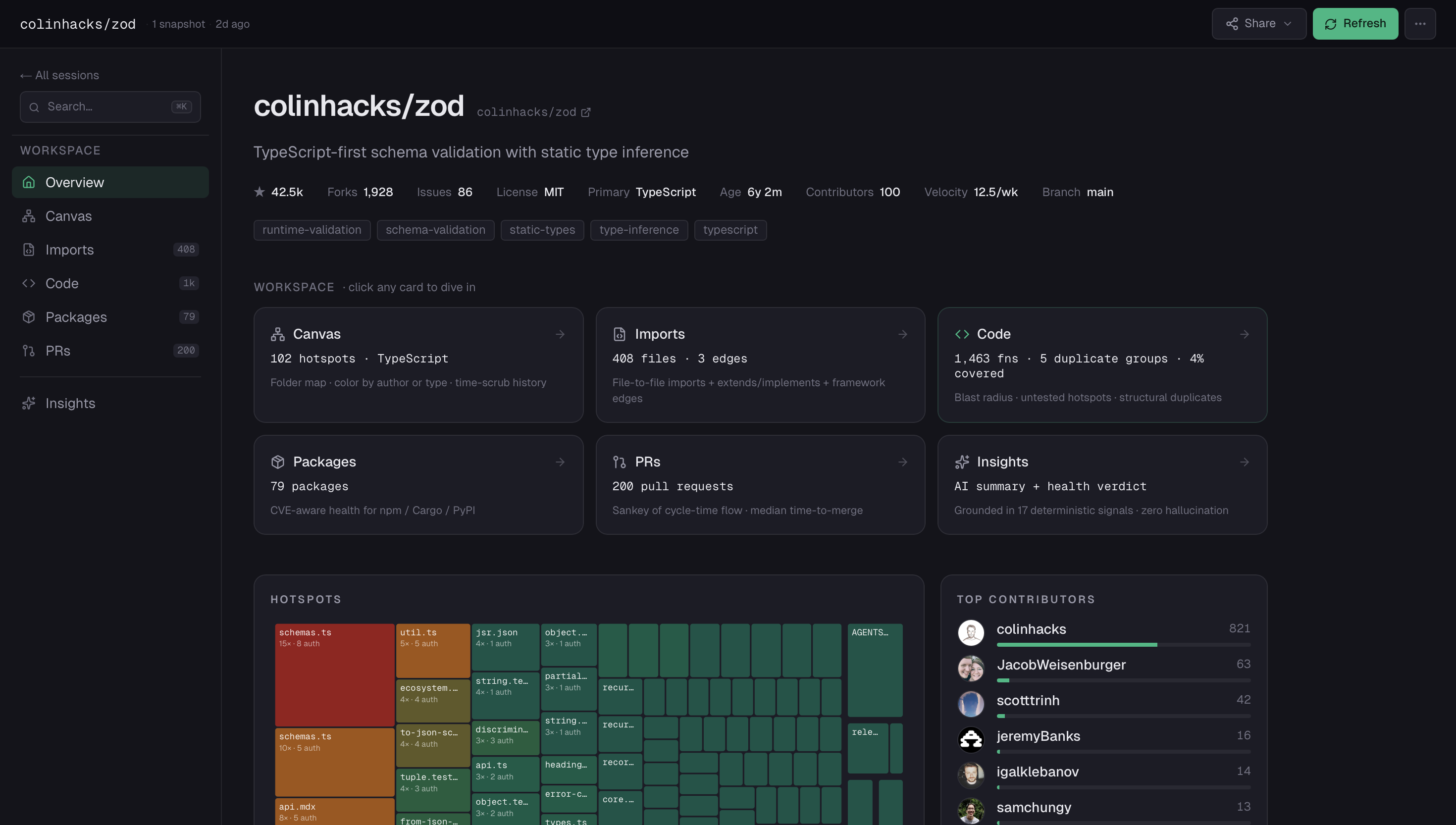Open the Share dropdown
This screenshot has height=825, width=1456.
pyautogui.click(x=1258, y=24)
